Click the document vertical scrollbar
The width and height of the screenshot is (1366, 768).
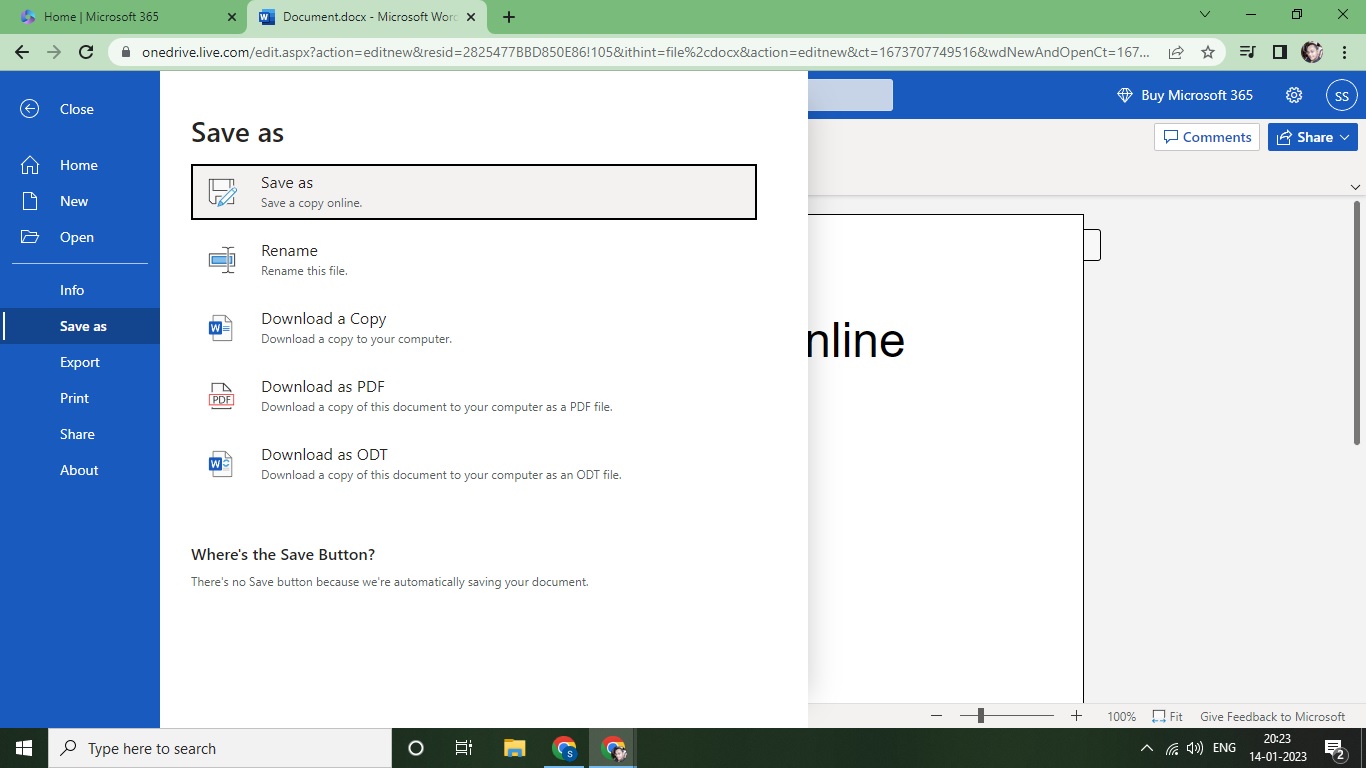(1357, 323)
